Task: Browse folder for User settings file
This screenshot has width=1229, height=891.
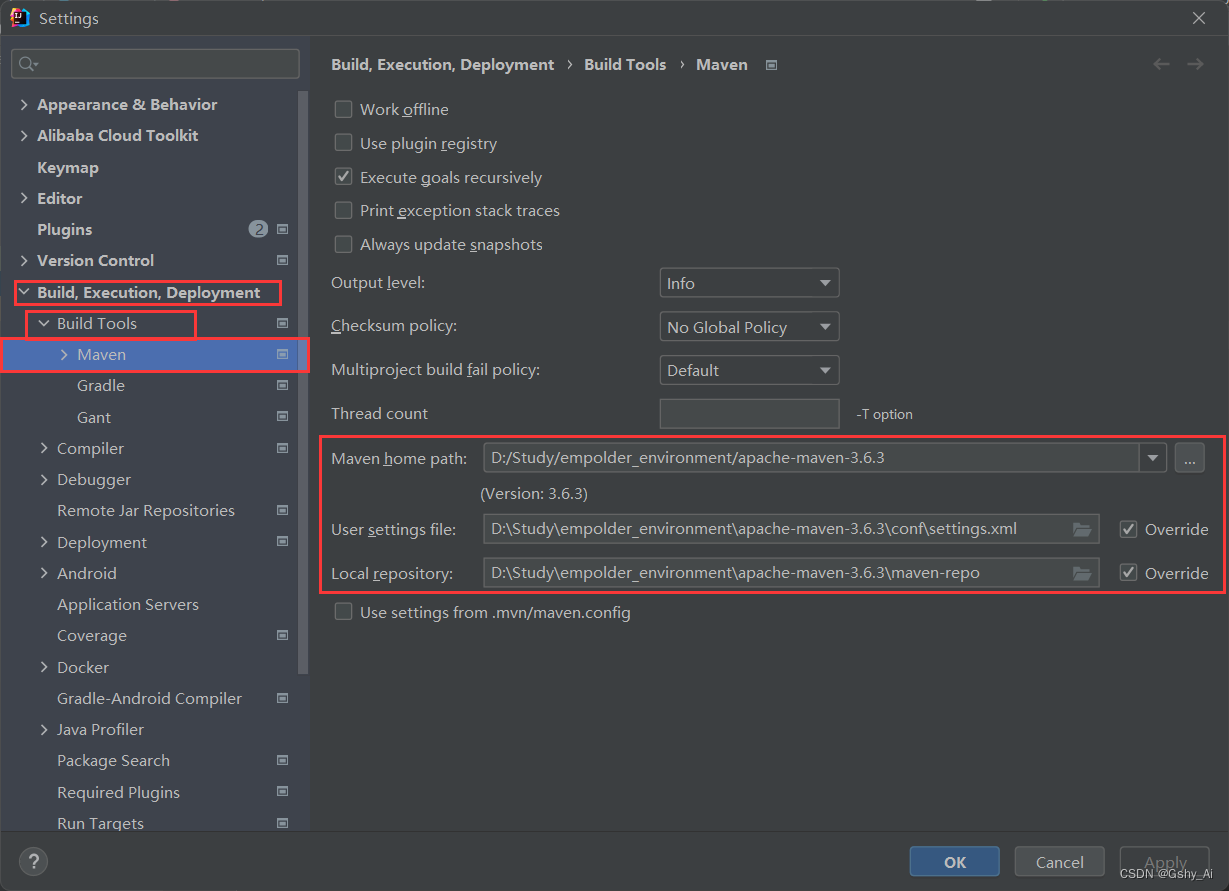Action: point(1082,529)
